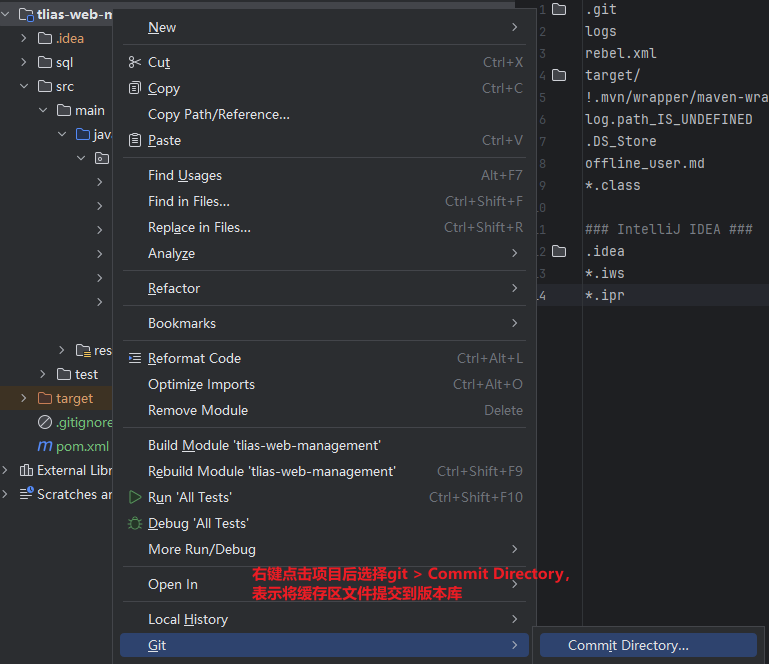Image resolution: width=769 pixels, height=664 pixels.
Task: Collapse the project root tlias-web-management node
Action: 5,14
